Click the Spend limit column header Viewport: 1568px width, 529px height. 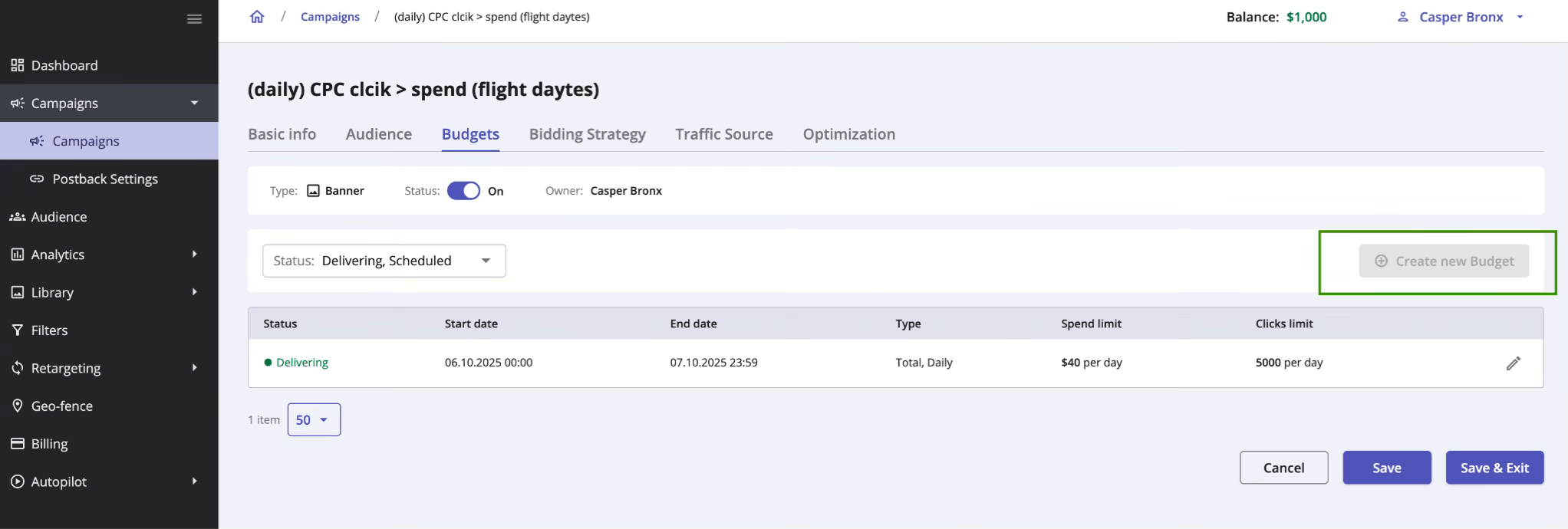pos(1091,324)
